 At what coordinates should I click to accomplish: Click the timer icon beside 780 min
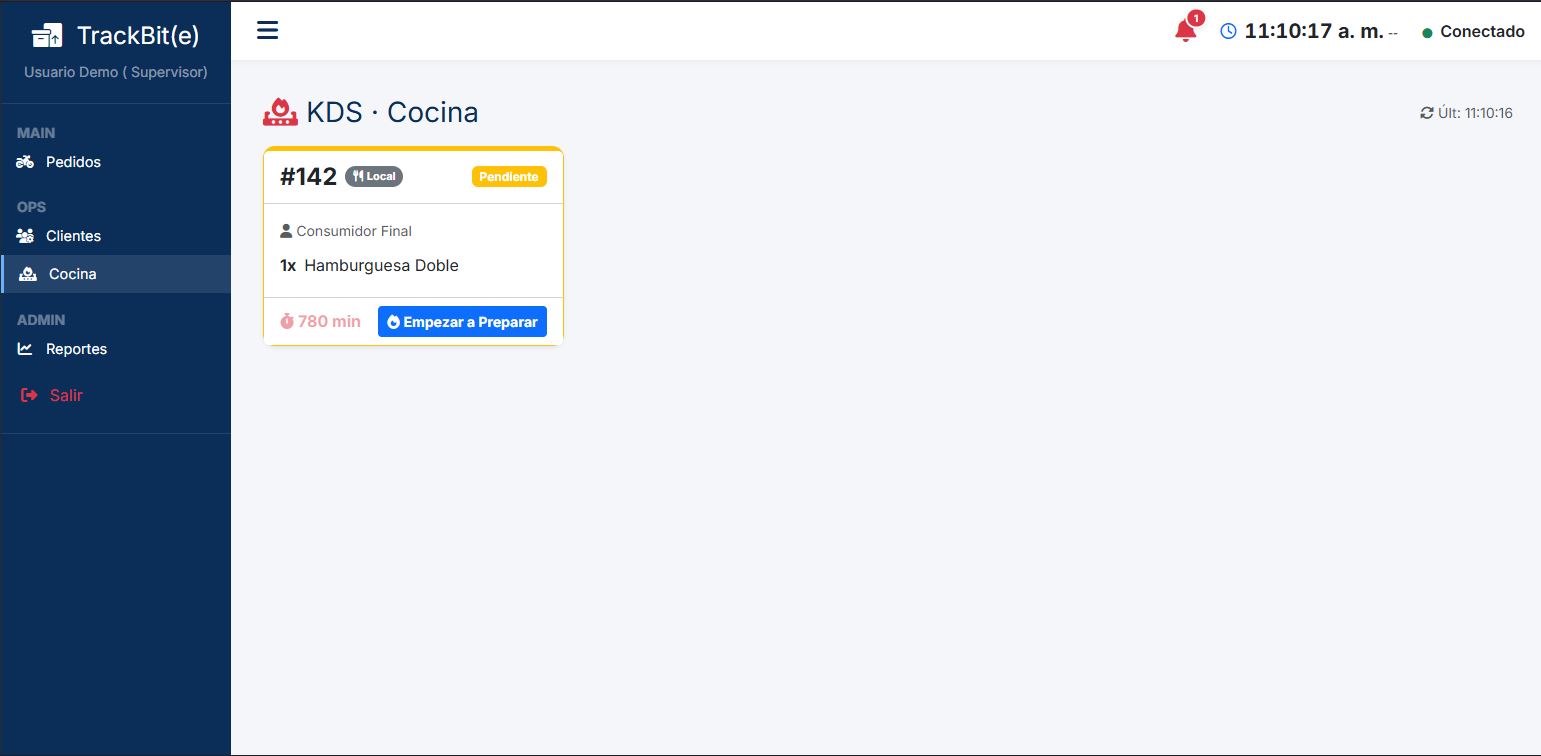287,321
